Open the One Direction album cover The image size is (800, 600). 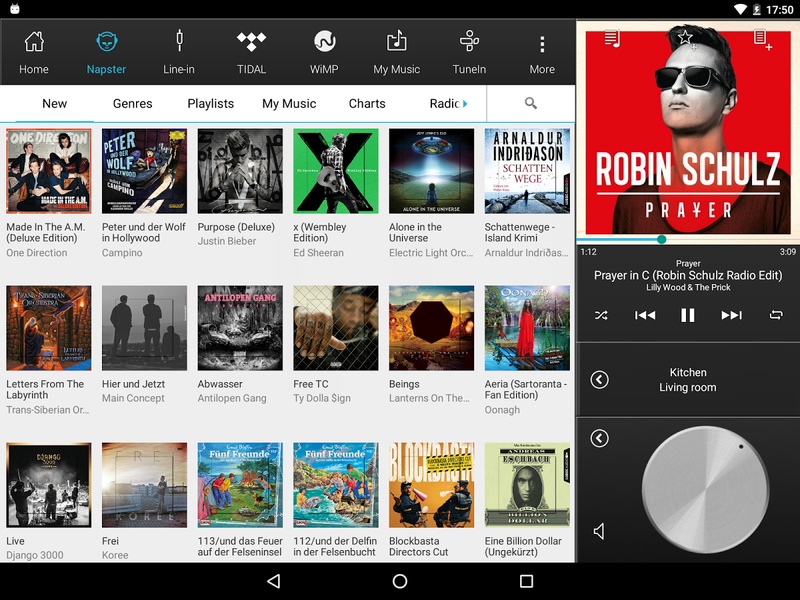49,171
